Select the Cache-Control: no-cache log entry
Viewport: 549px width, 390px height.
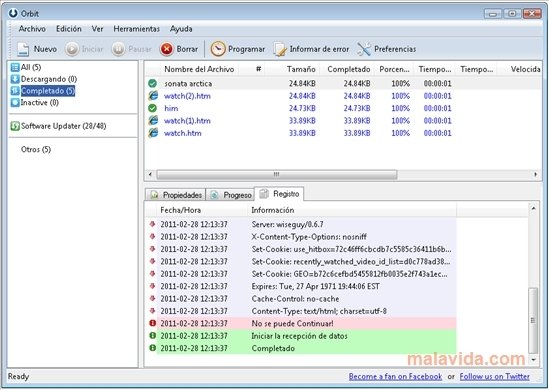pos(295,299)
